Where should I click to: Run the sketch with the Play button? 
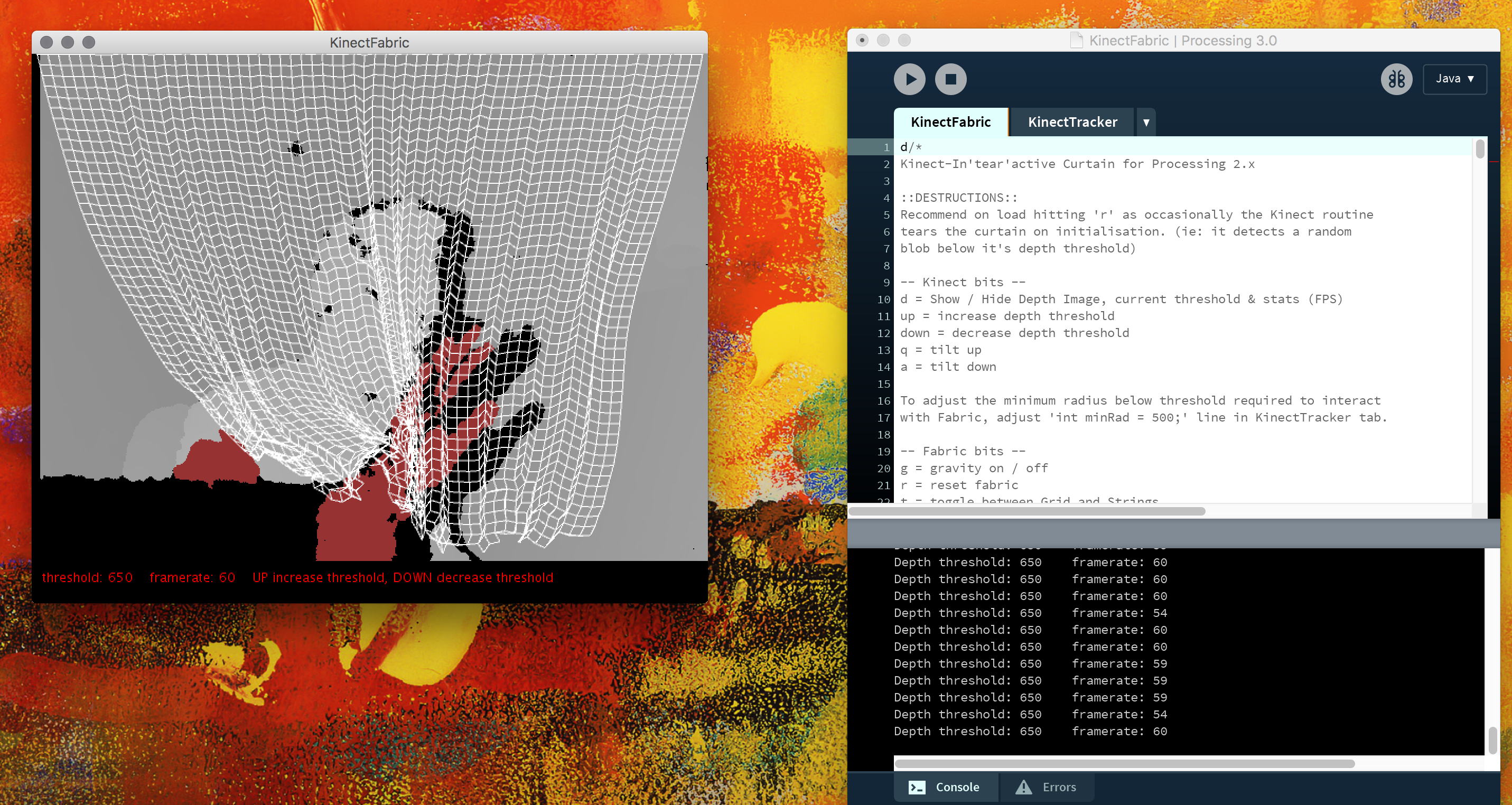[x=909, y=79]
